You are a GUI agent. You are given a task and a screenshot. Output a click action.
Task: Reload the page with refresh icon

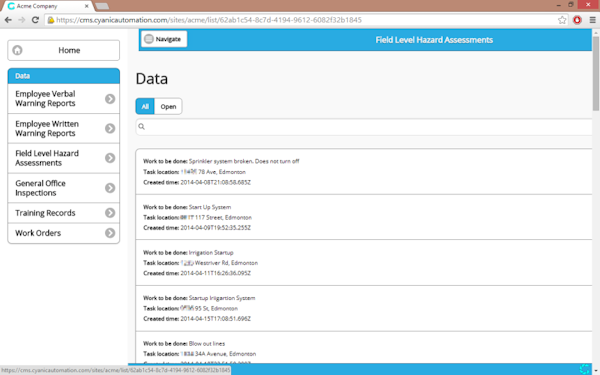click(35, 20)
